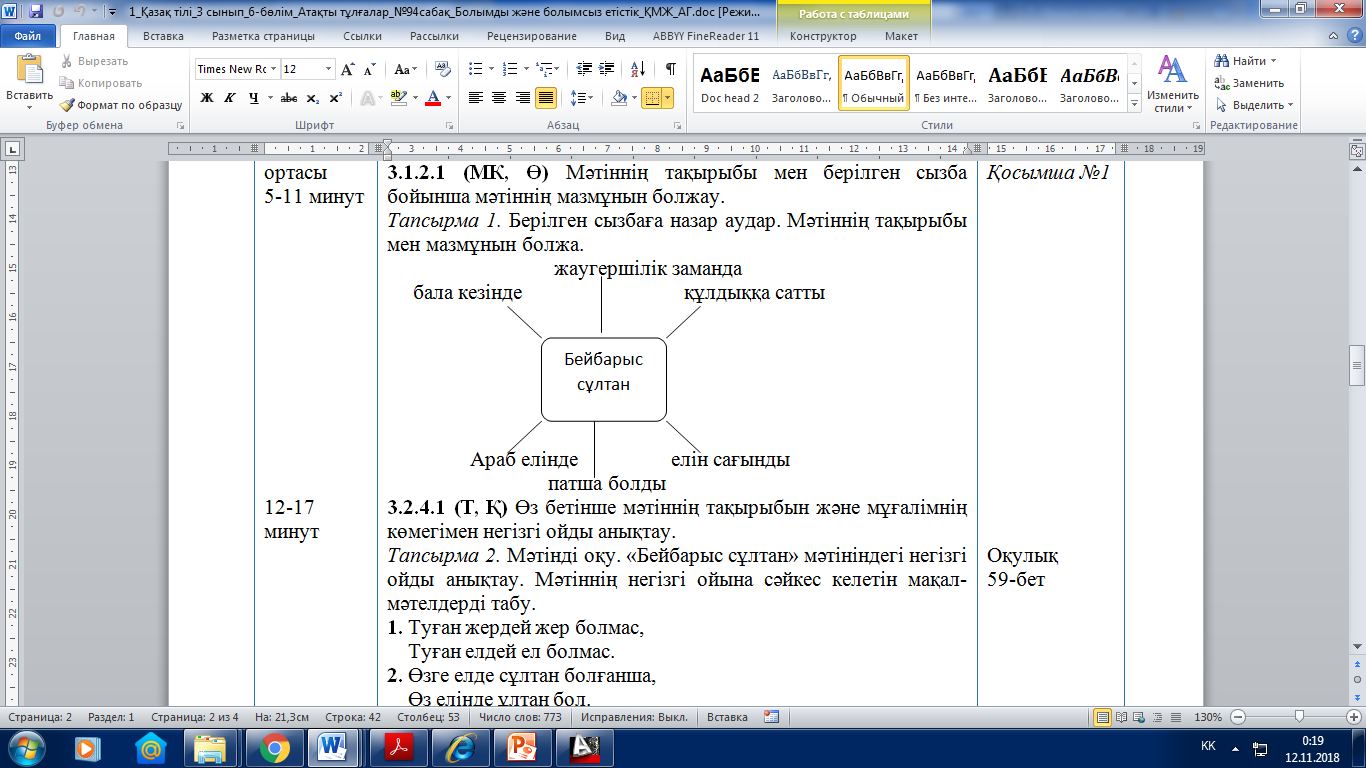Click the Заменить (Replace) button
Viewport: 1366px width, 768px height.
[1250, 83]
